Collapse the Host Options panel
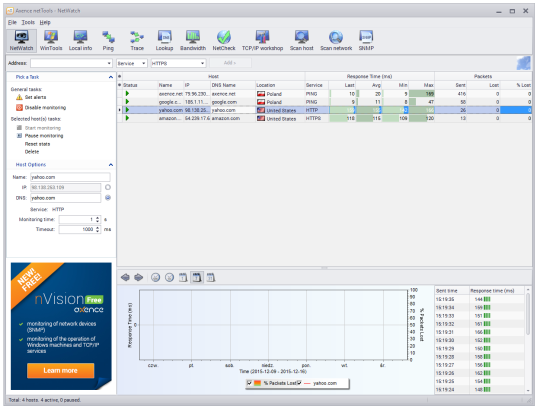This screenshot has height=412, width=540. (x=111, y=165)
